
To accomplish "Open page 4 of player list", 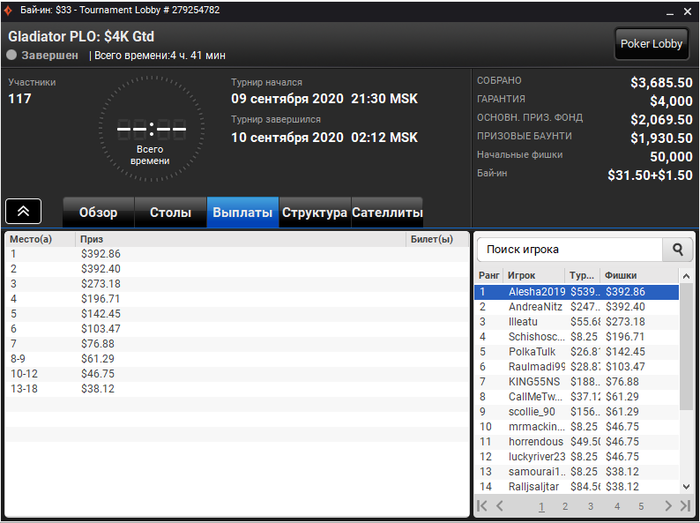I will (617, 506).
